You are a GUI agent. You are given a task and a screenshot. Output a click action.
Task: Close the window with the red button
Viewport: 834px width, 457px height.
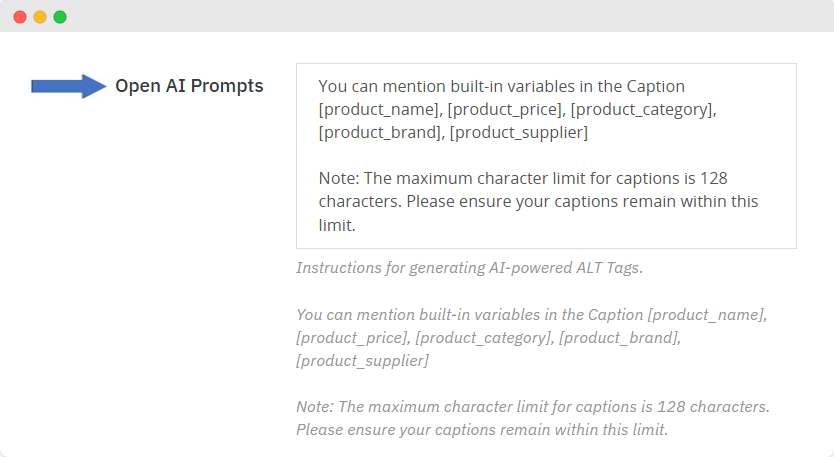tap(20, 17)
